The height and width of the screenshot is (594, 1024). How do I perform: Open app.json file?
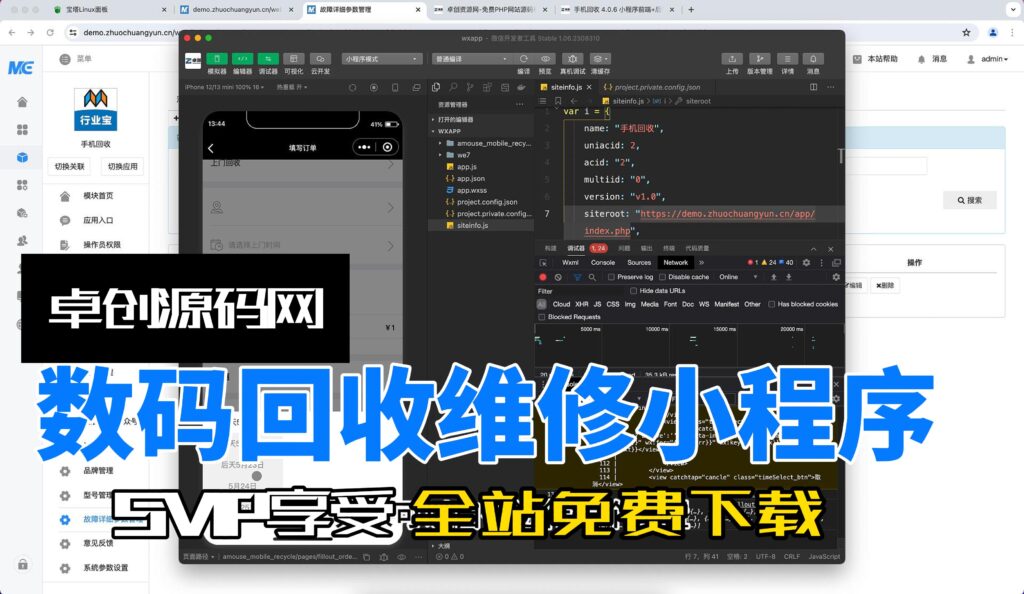[x=470, y=178]
